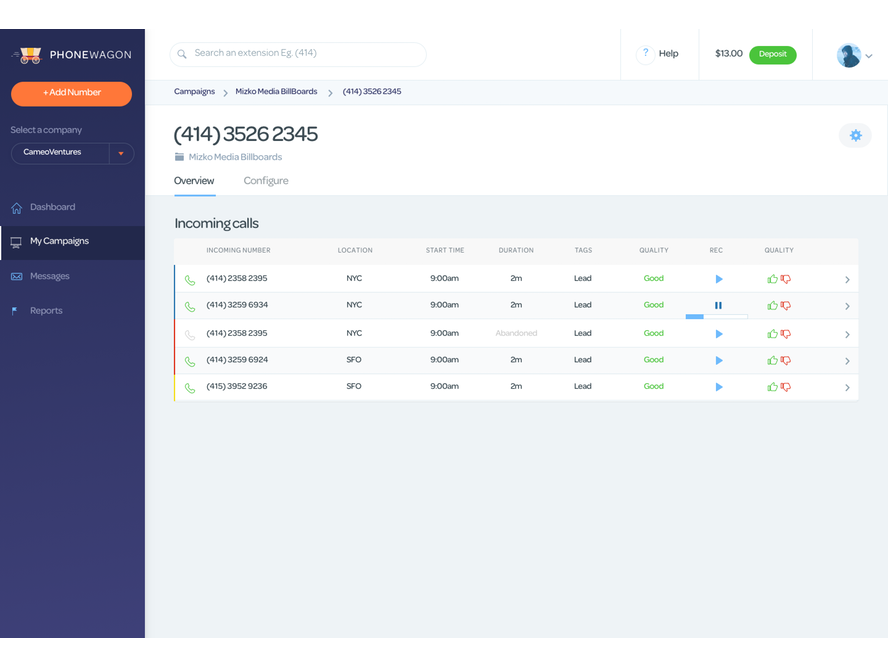Click the Reports flag icon

15,311
